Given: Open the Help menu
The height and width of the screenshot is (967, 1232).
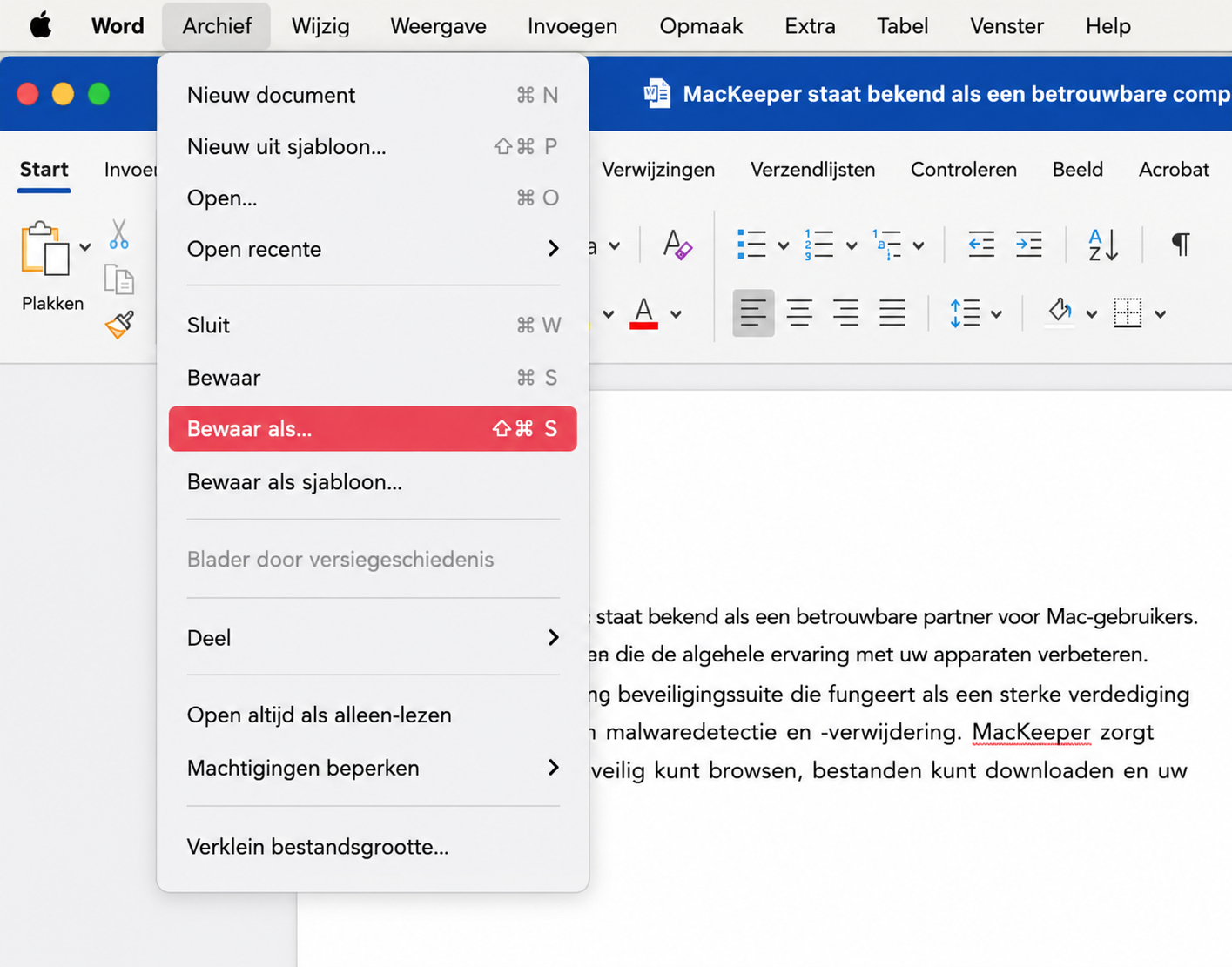Looking at the screenshot, I should pyautogui.click(x=1107, y=26).
